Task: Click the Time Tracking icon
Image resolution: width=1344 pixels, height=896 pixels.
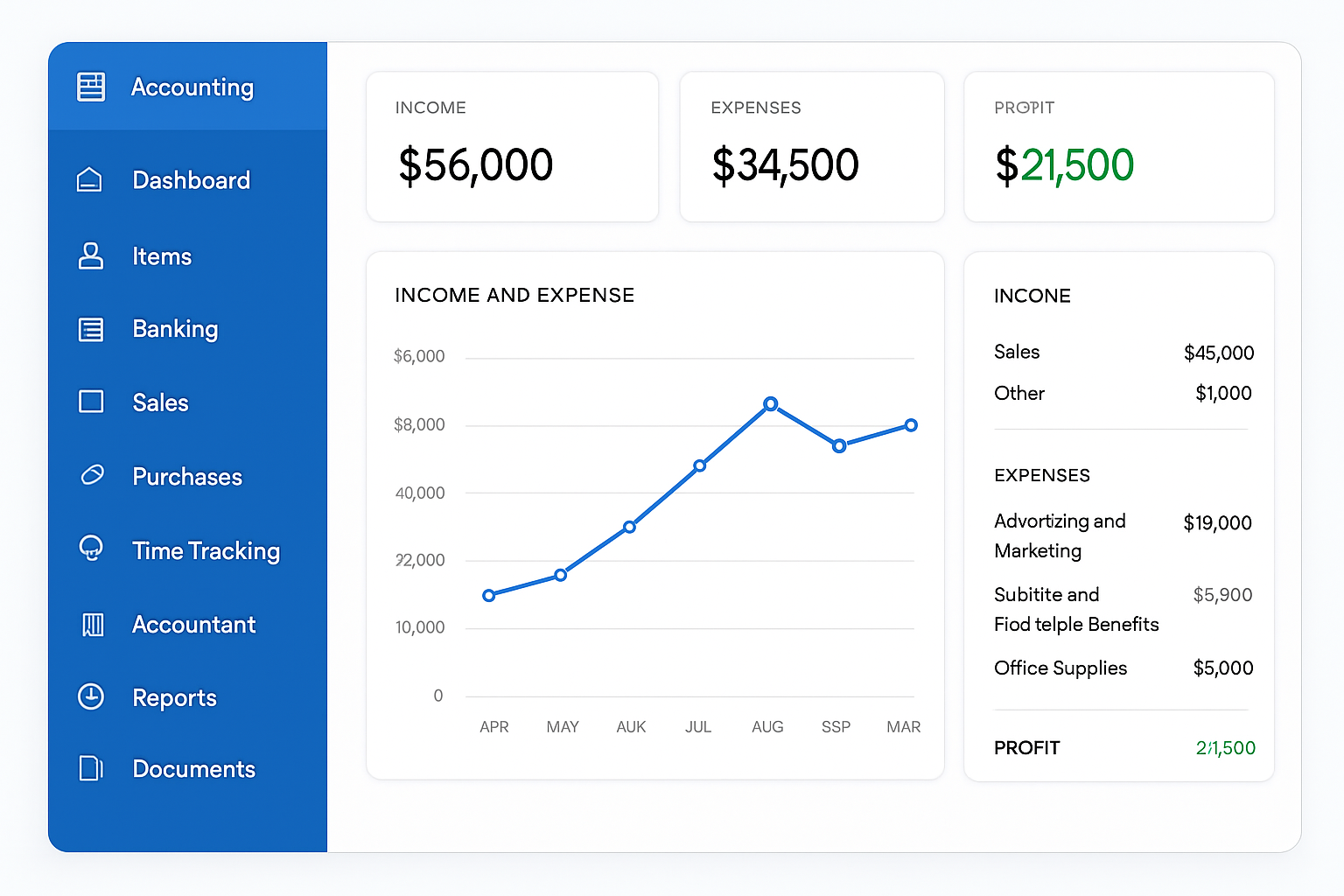Action: tap(91, 549)
